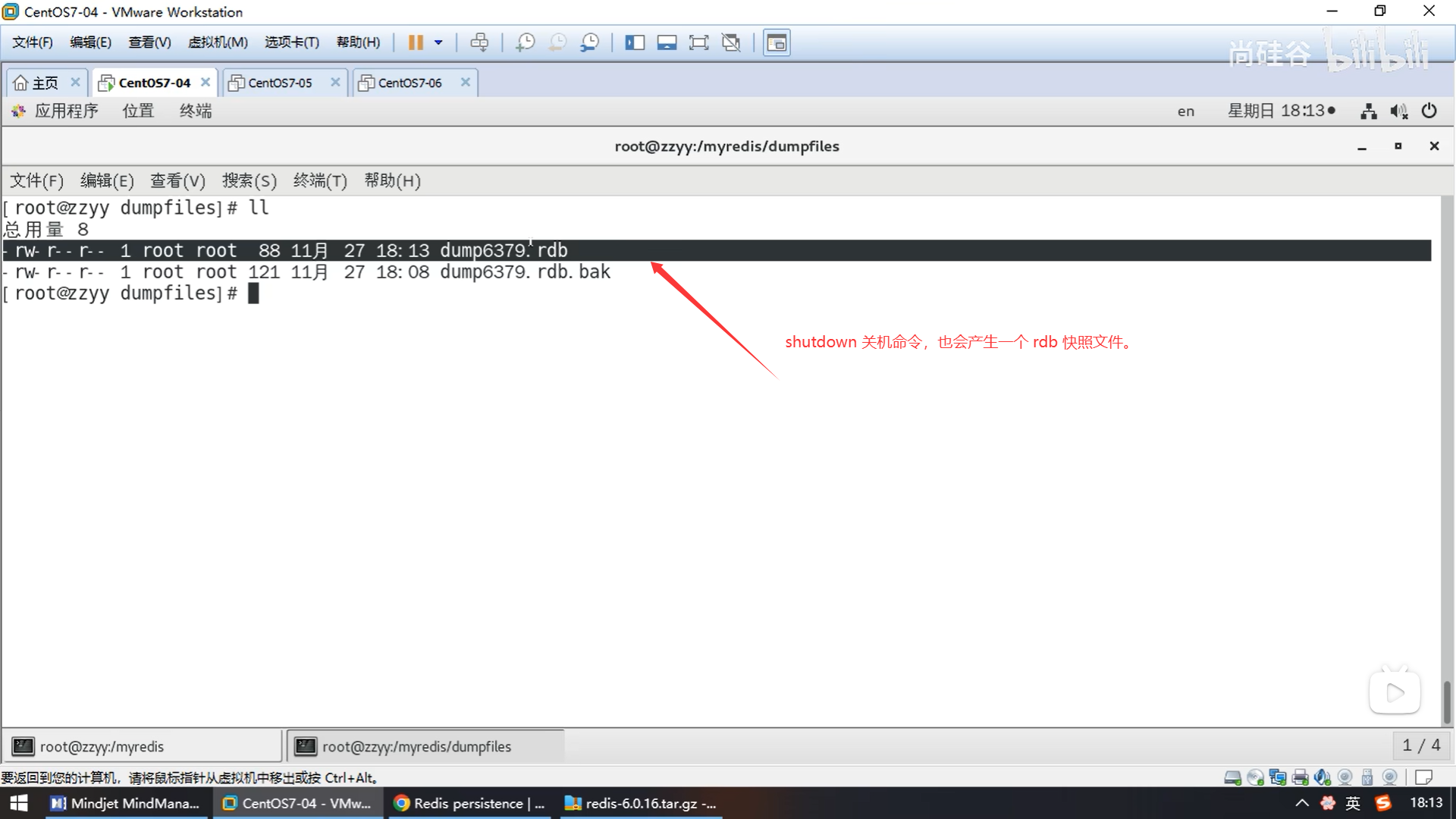Send Ctrl+Alt+Del to the virtual machine
The width and height of the screenshot is (1456, 819).
pyautogui.click(x=479, y=42)
